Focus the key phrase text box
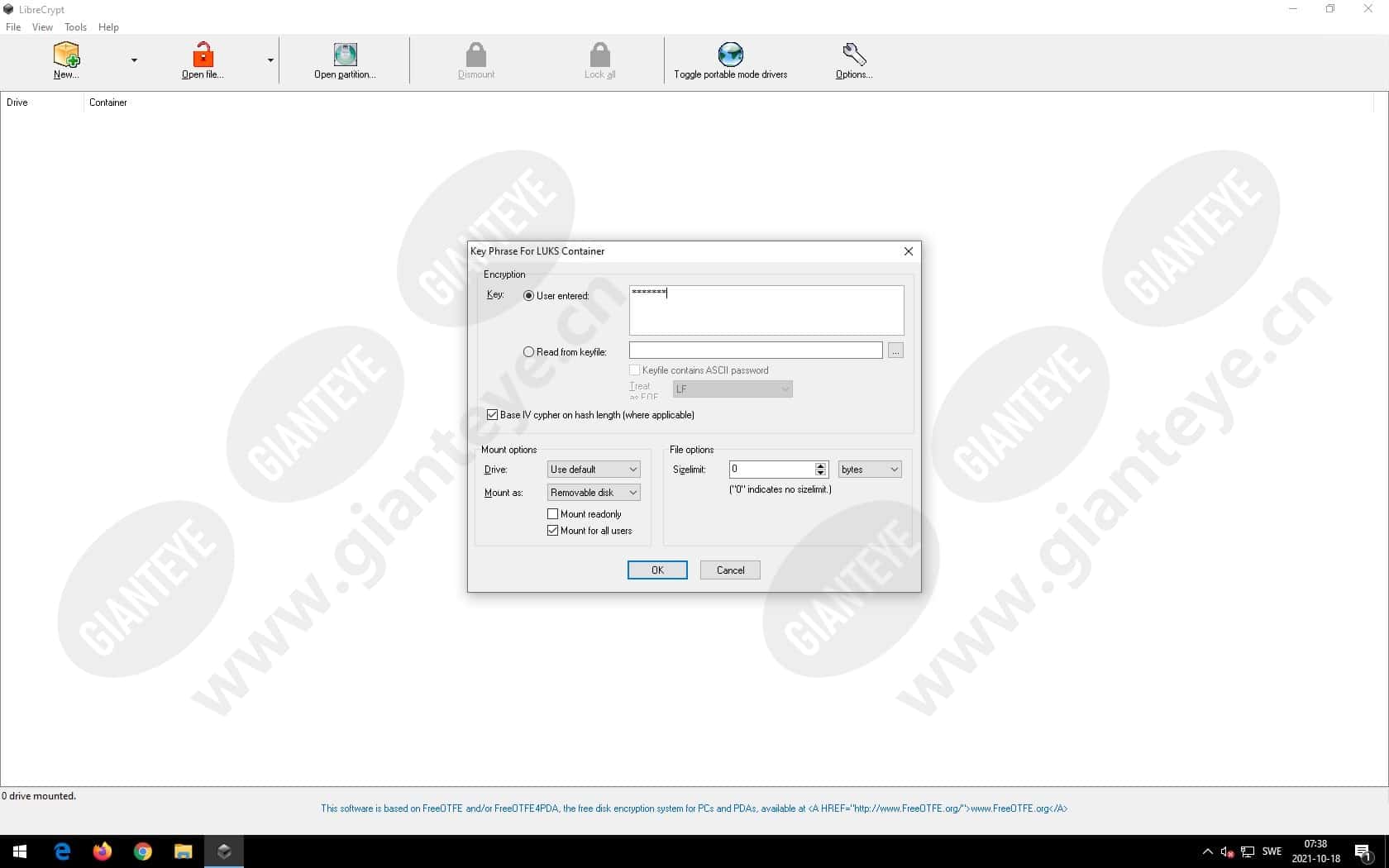1389x868 pixels. coord(766,310)
